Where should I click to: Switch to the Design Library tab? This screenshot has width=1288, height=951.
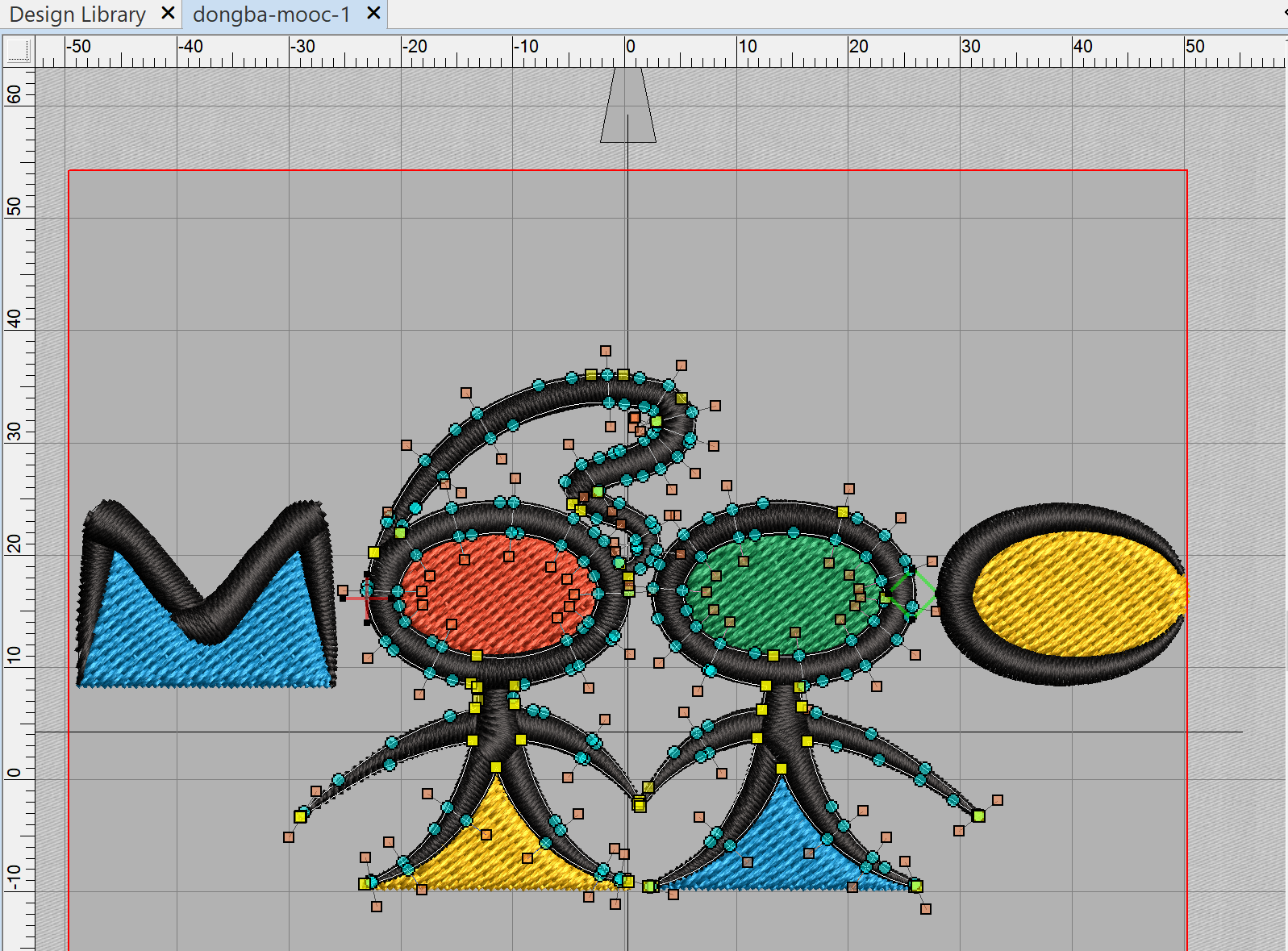pos(77,15)
